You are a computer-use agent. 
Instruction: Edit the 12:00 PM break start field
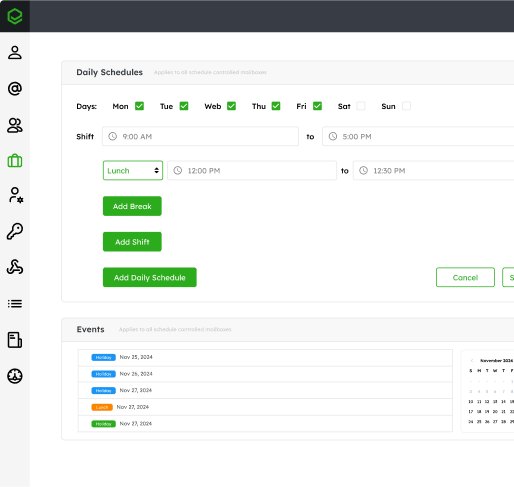point(252,170)
